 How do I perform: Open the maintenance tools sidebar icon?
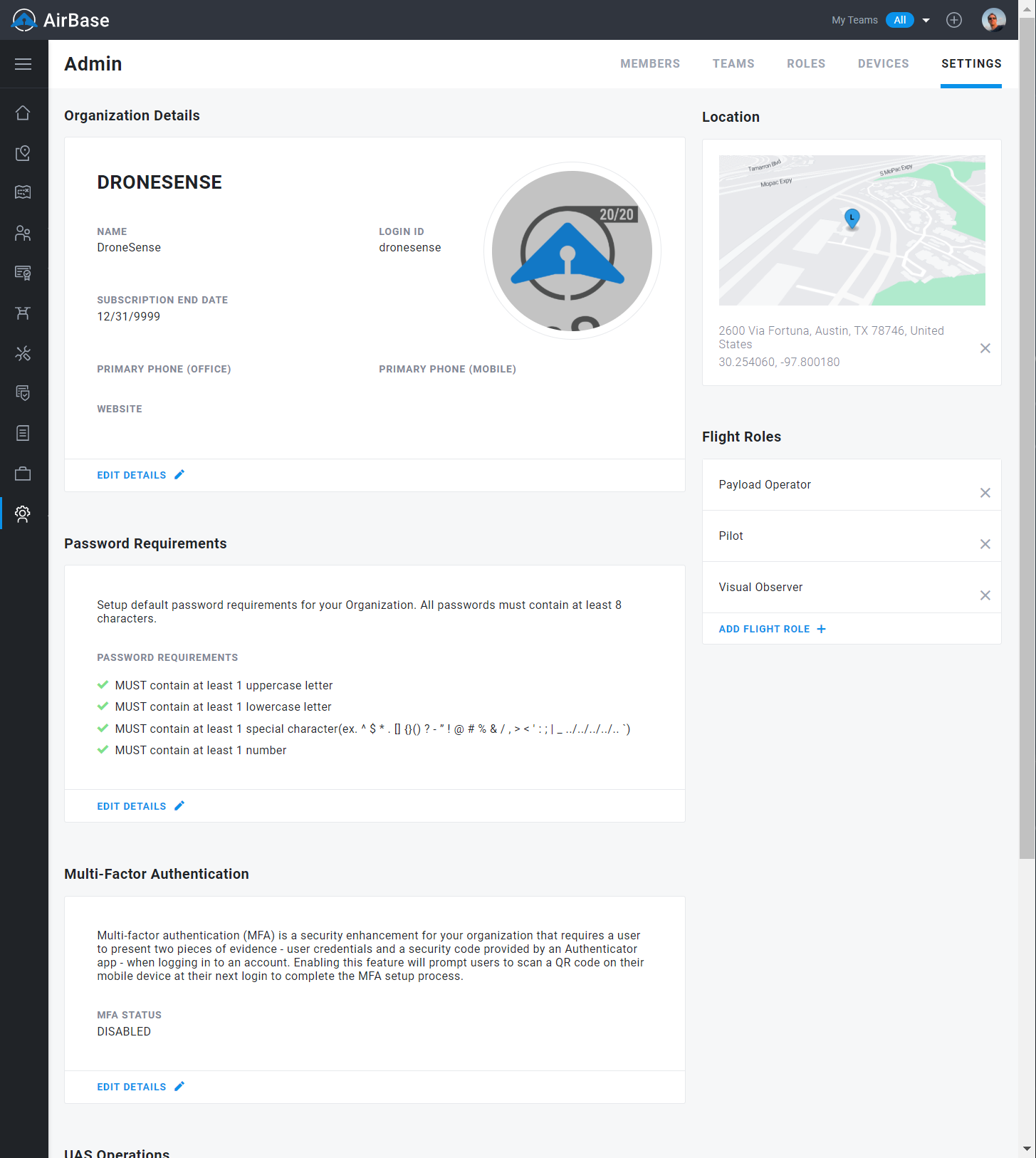tap(23, 353)
